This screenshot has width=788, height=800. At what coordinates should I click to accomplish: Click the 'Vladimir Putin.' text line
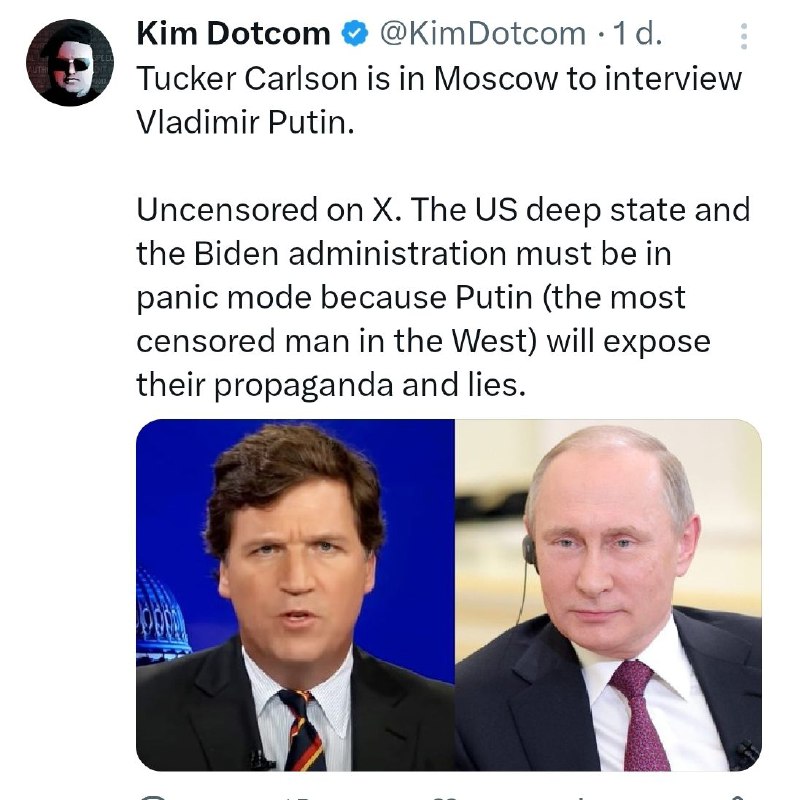245,123
